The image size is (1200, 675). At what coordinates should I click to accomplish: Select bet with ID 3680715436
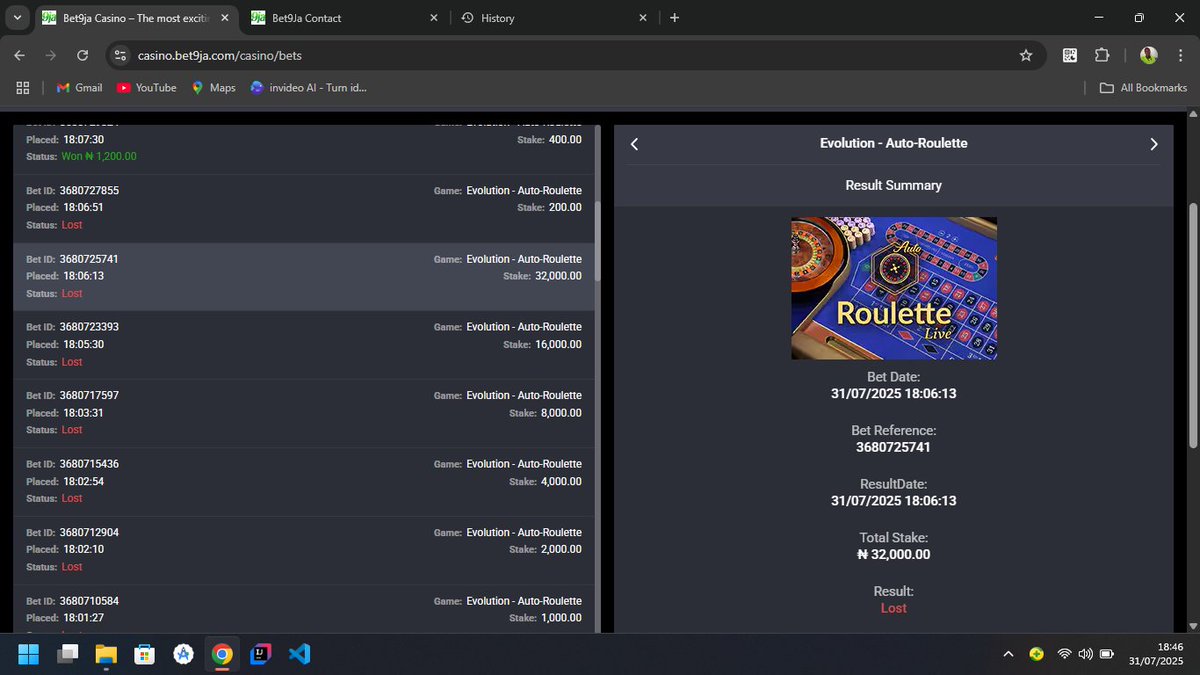304,482
